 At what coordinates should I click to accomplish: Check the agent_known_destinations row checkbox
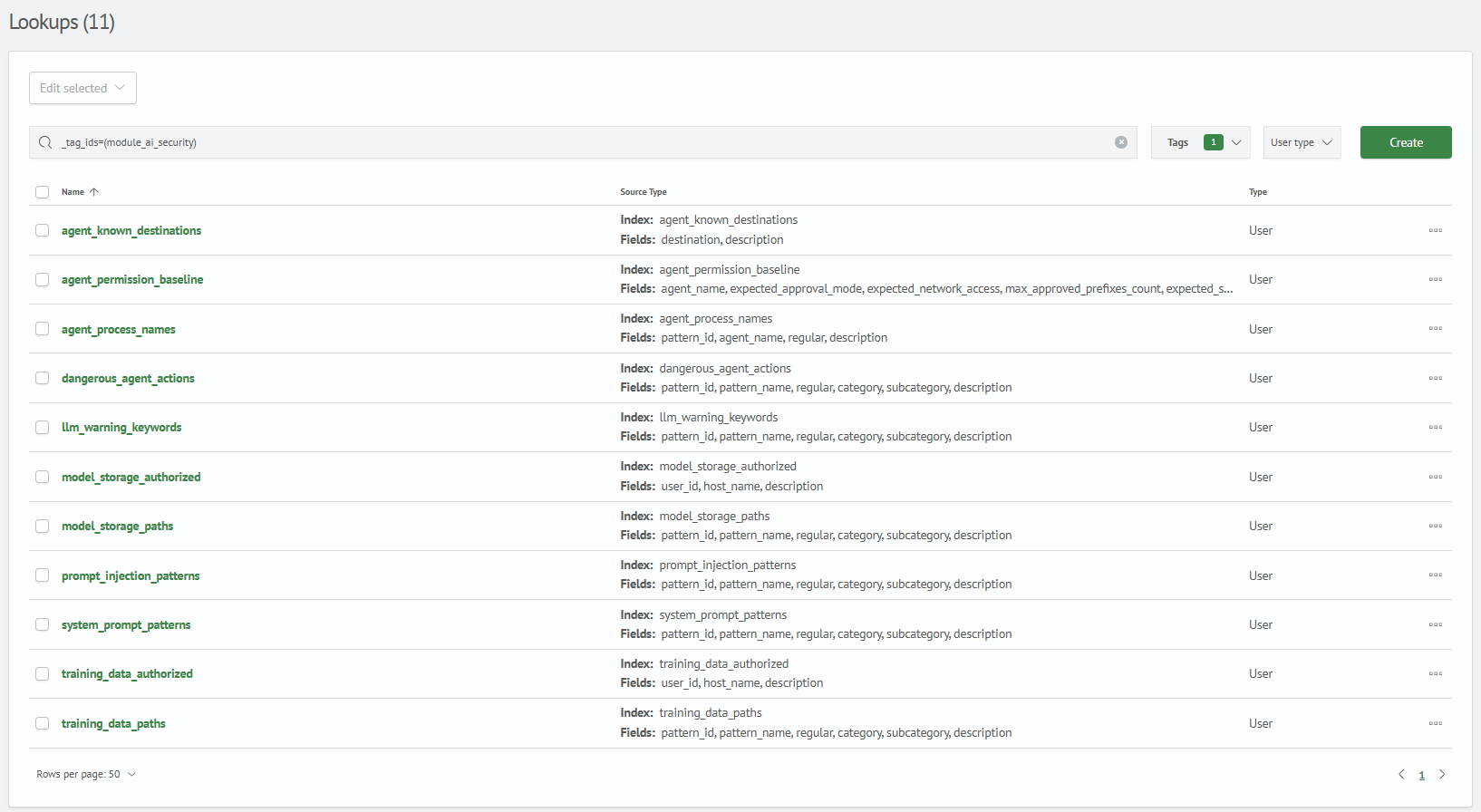pos(42,230)
